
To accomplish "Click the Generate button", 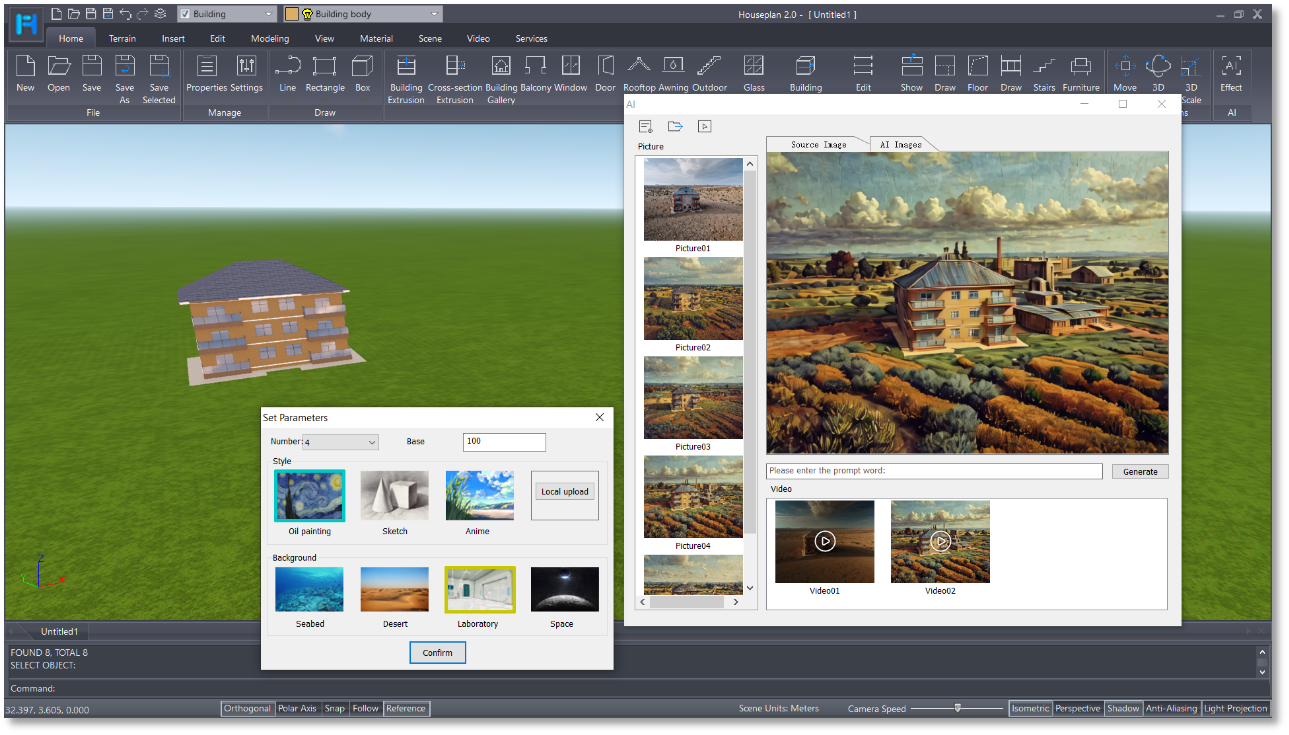I will 1139,470.
